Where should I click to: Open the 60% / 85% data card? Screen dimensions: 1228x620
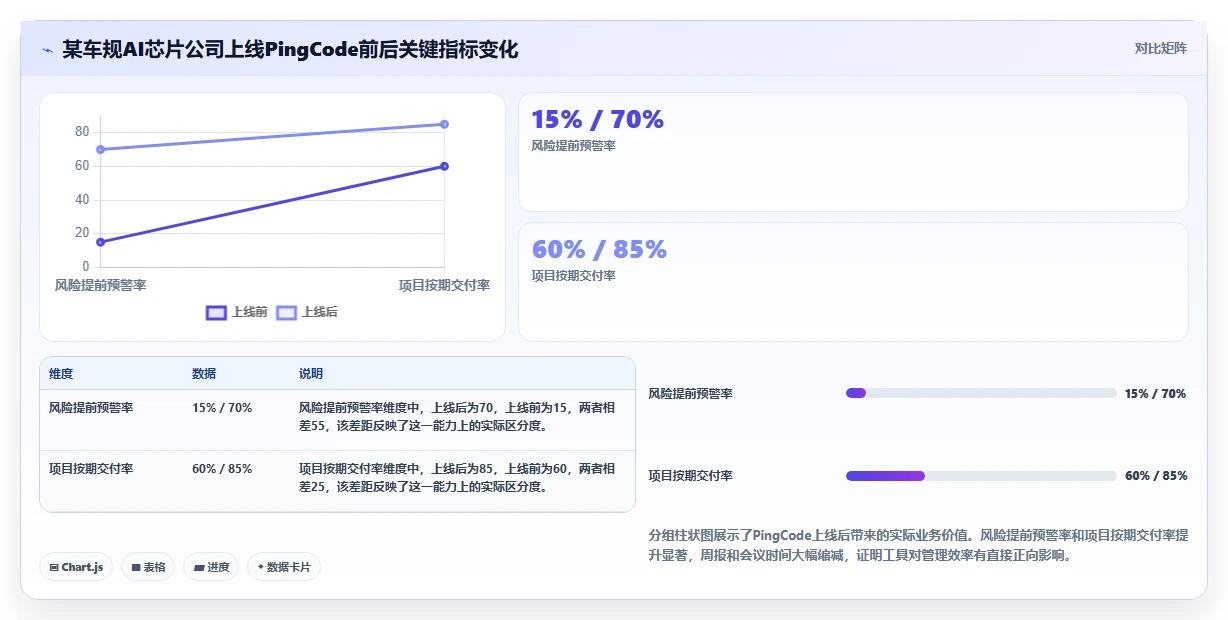pyautogui.click(x=853, y=282)
